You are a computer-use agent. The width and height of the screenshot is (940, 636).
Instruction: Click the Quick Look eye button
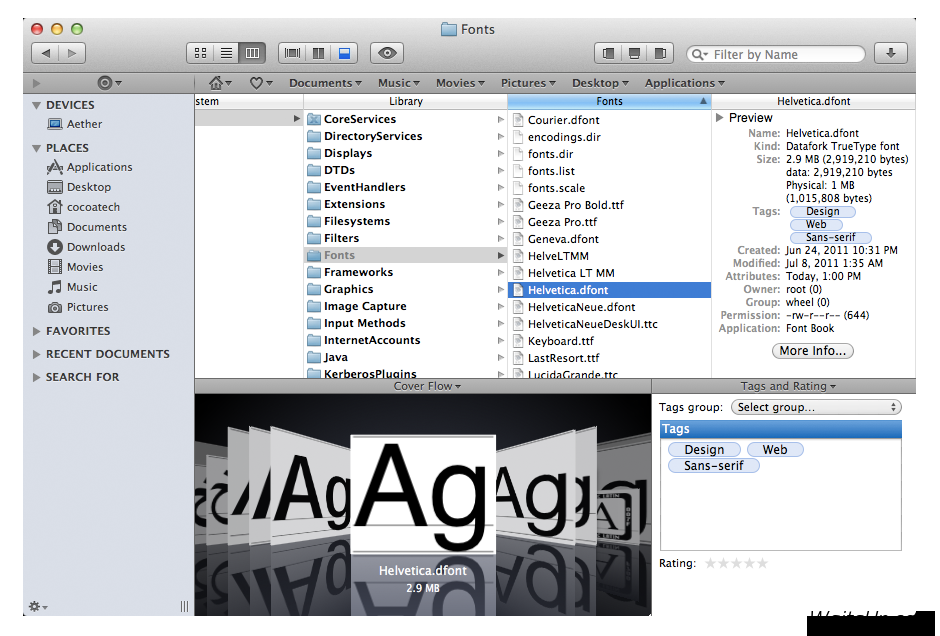point(386,53)
